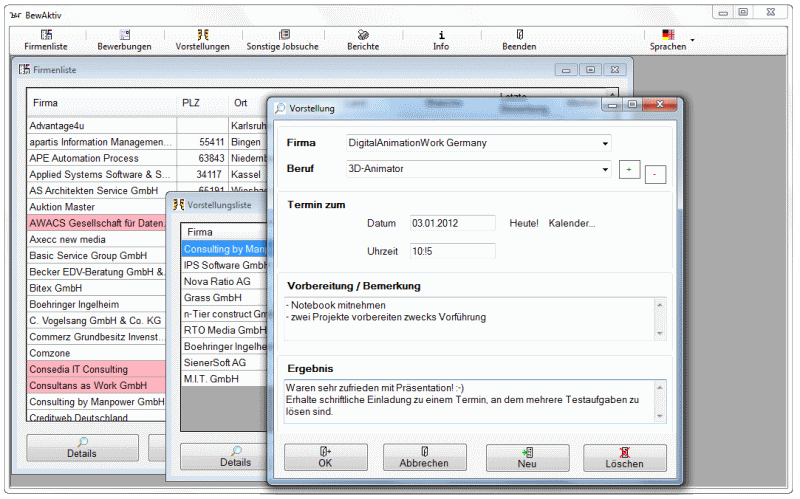Confirm with the OK button
This screenshot has height=499, width=800.
pyautogui.click(x=326, y=457)
